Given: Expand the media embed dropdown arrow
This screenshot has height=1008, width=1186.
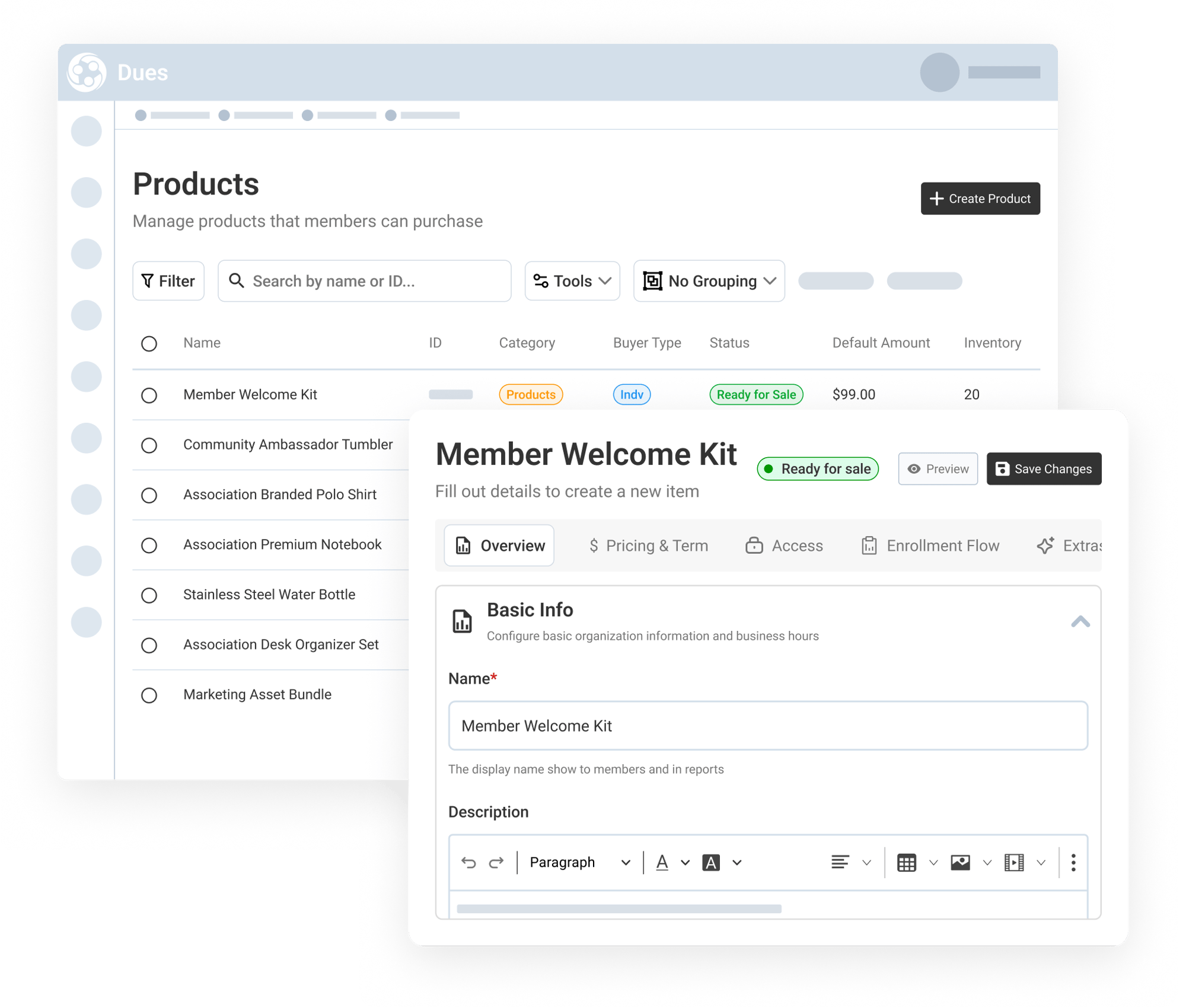Looking at the screenshot, I should (x=1041, y=863).
